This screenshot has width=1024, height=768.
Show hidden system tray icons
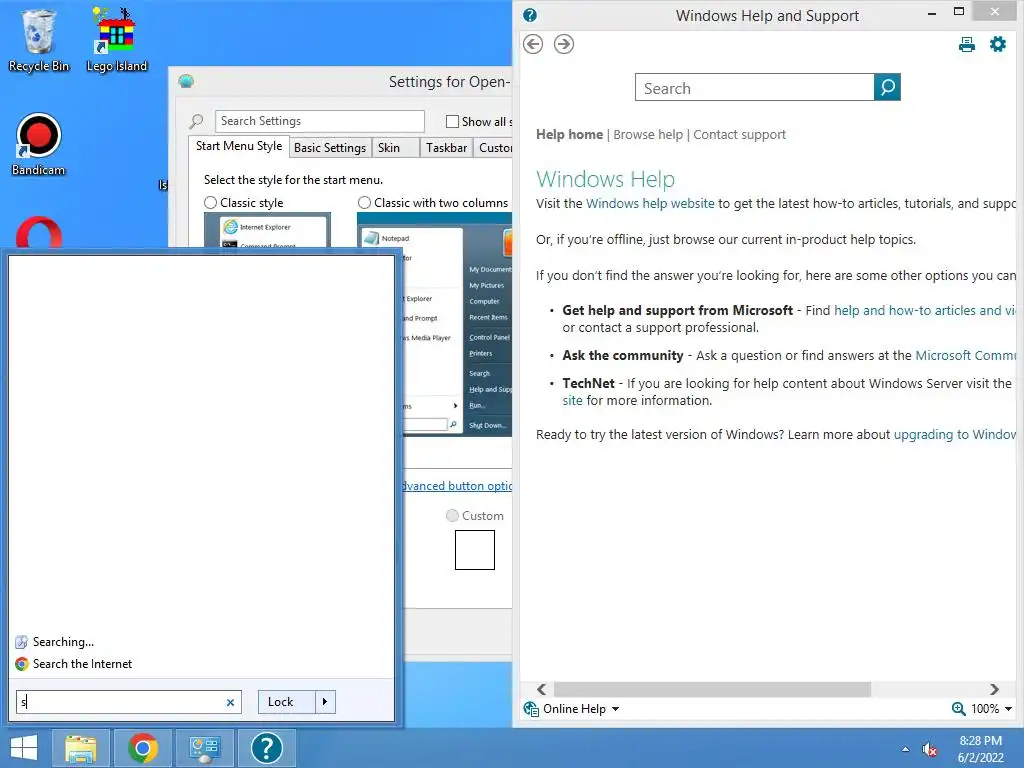click(x=905, y=749)
